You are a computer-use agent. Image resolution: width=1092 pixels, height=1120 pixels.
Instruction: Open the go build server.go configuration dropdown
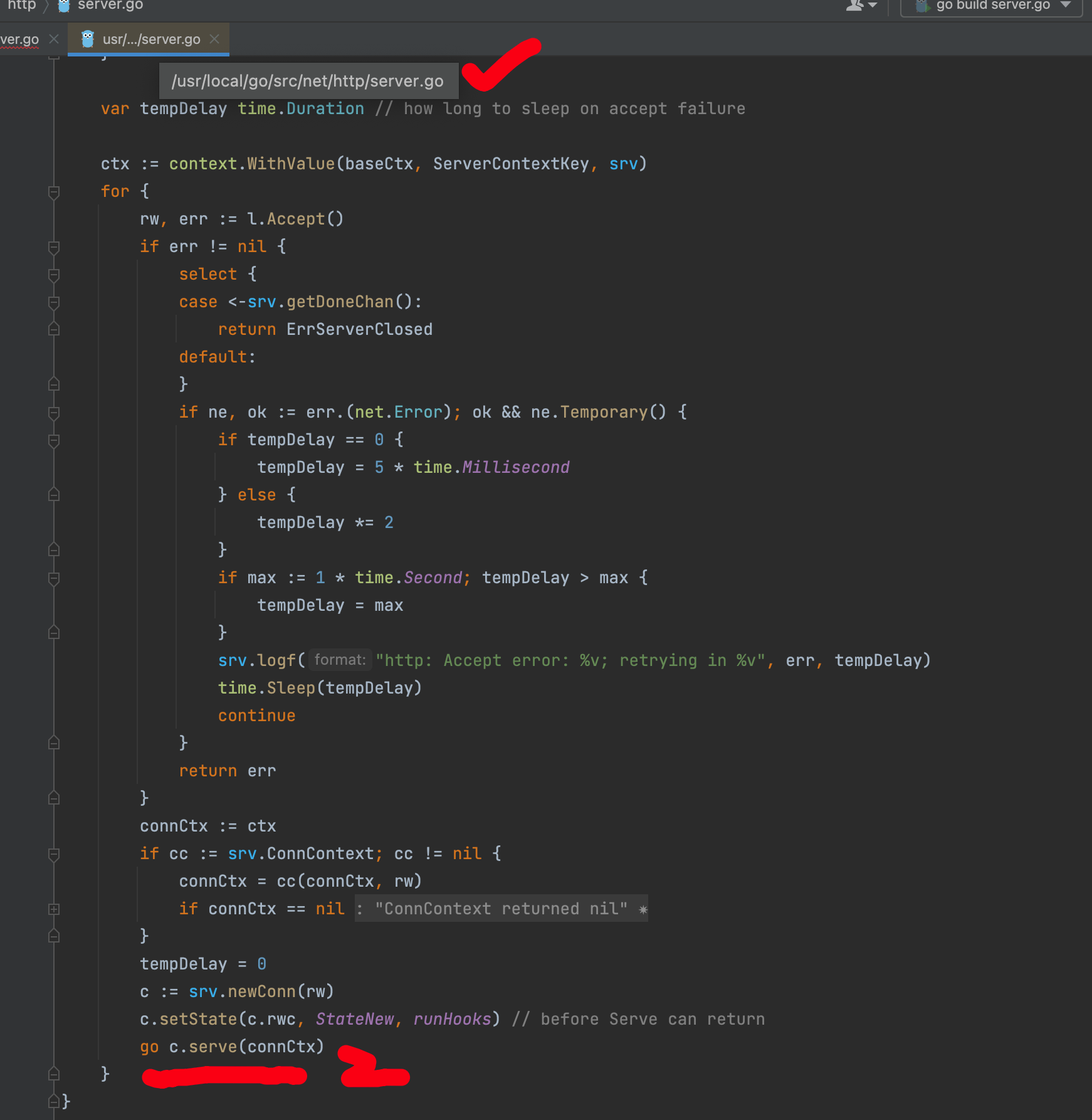pos(1066,6)
